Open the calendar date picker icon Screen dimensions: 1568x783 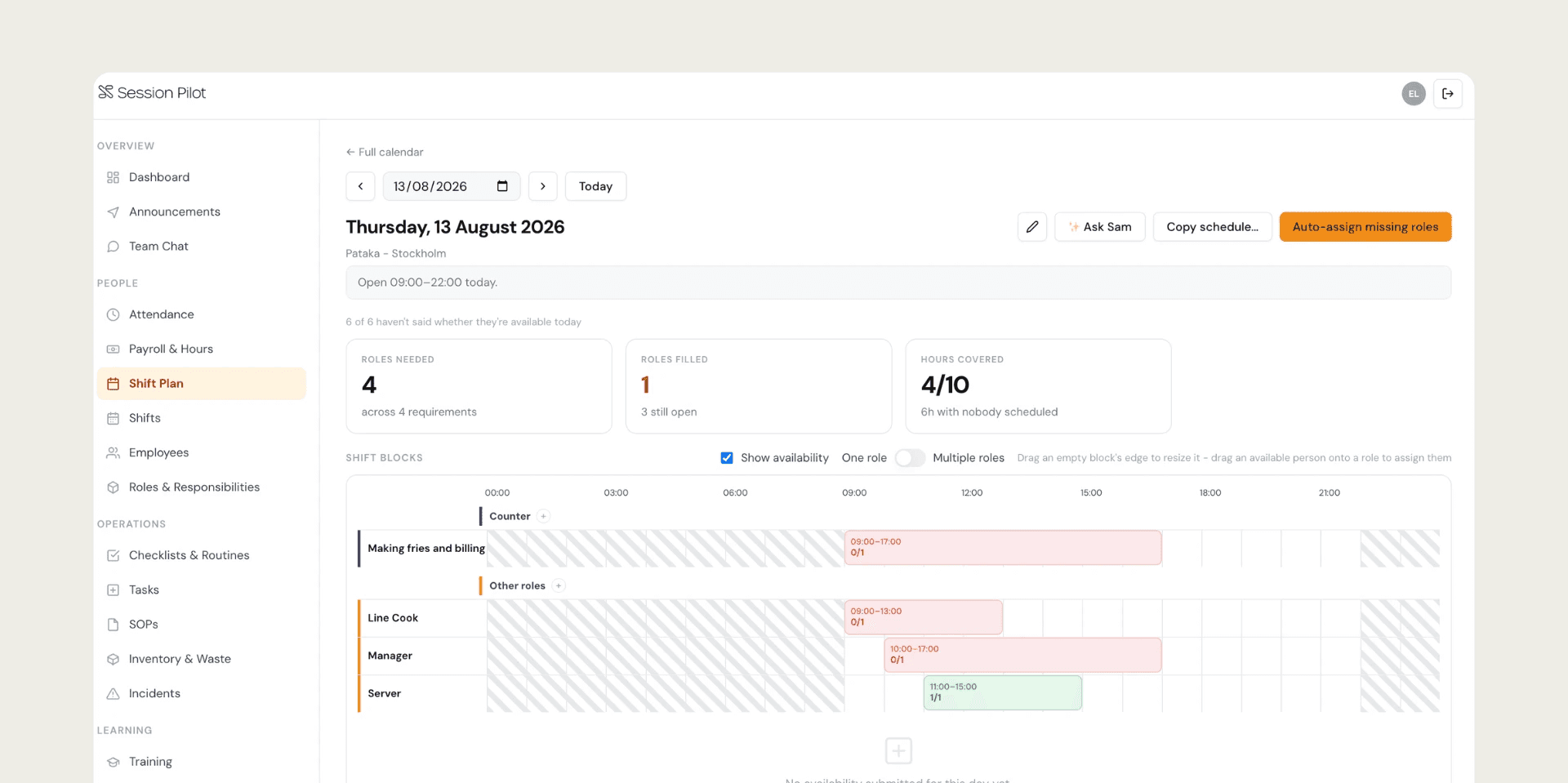pyautogui.click(x=502, y=186)
